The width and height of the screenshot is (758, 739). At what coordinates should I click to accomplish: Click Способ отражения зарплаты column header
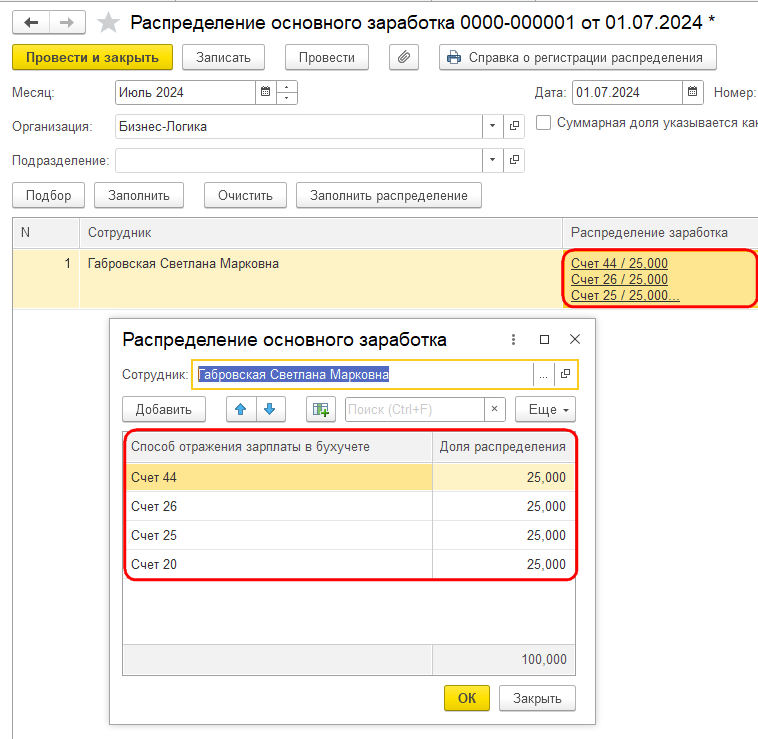tap(279, 447)
